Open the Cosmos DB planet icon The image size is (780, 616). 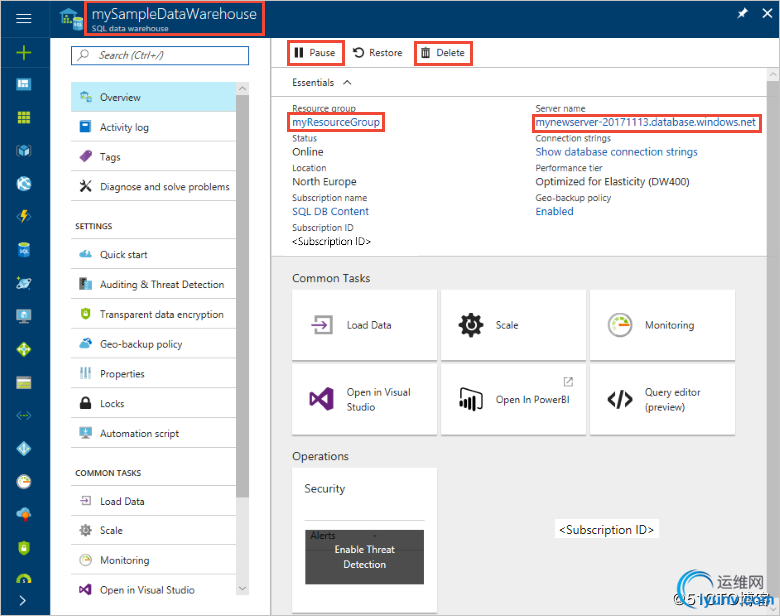(x=23, y=283)
